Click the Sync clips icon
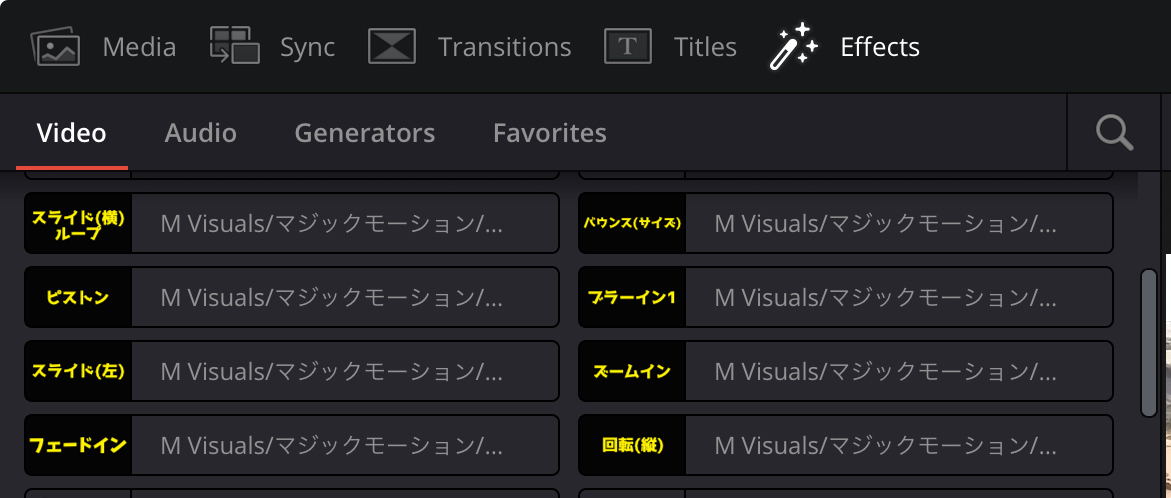Viewport: 1171px width, 498px height. (234, 46)
